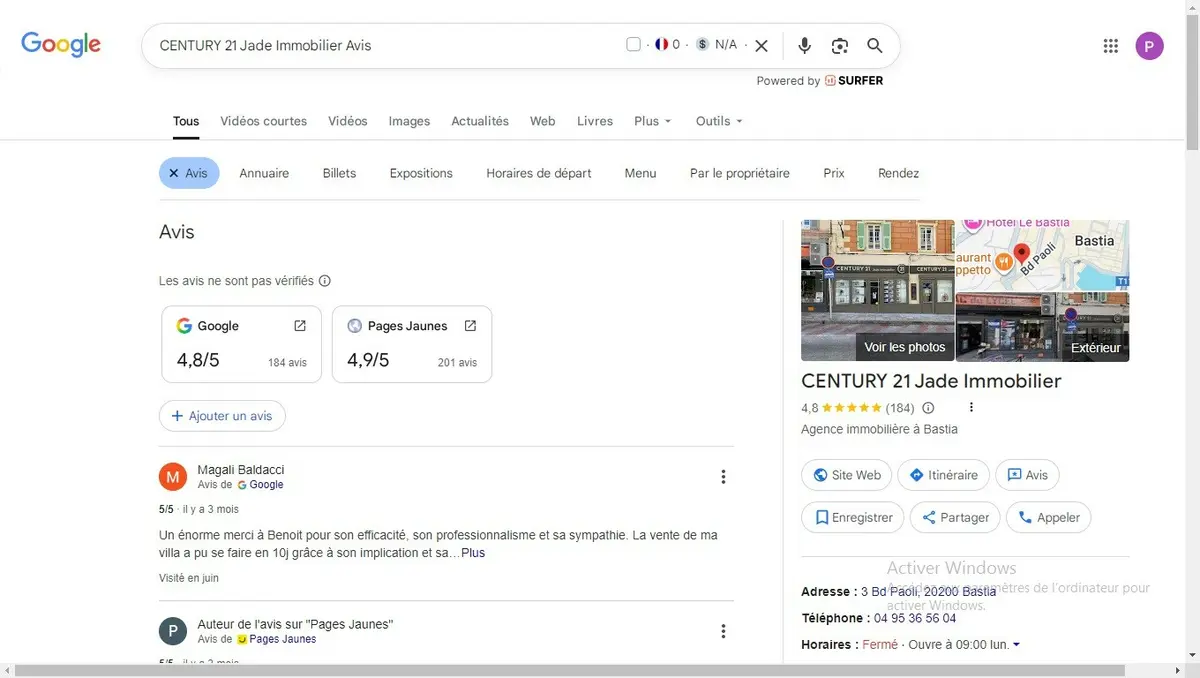1200x678 pixels.
Task: Click the Voir les photos thumbnail
Action: tap(878, 291)
